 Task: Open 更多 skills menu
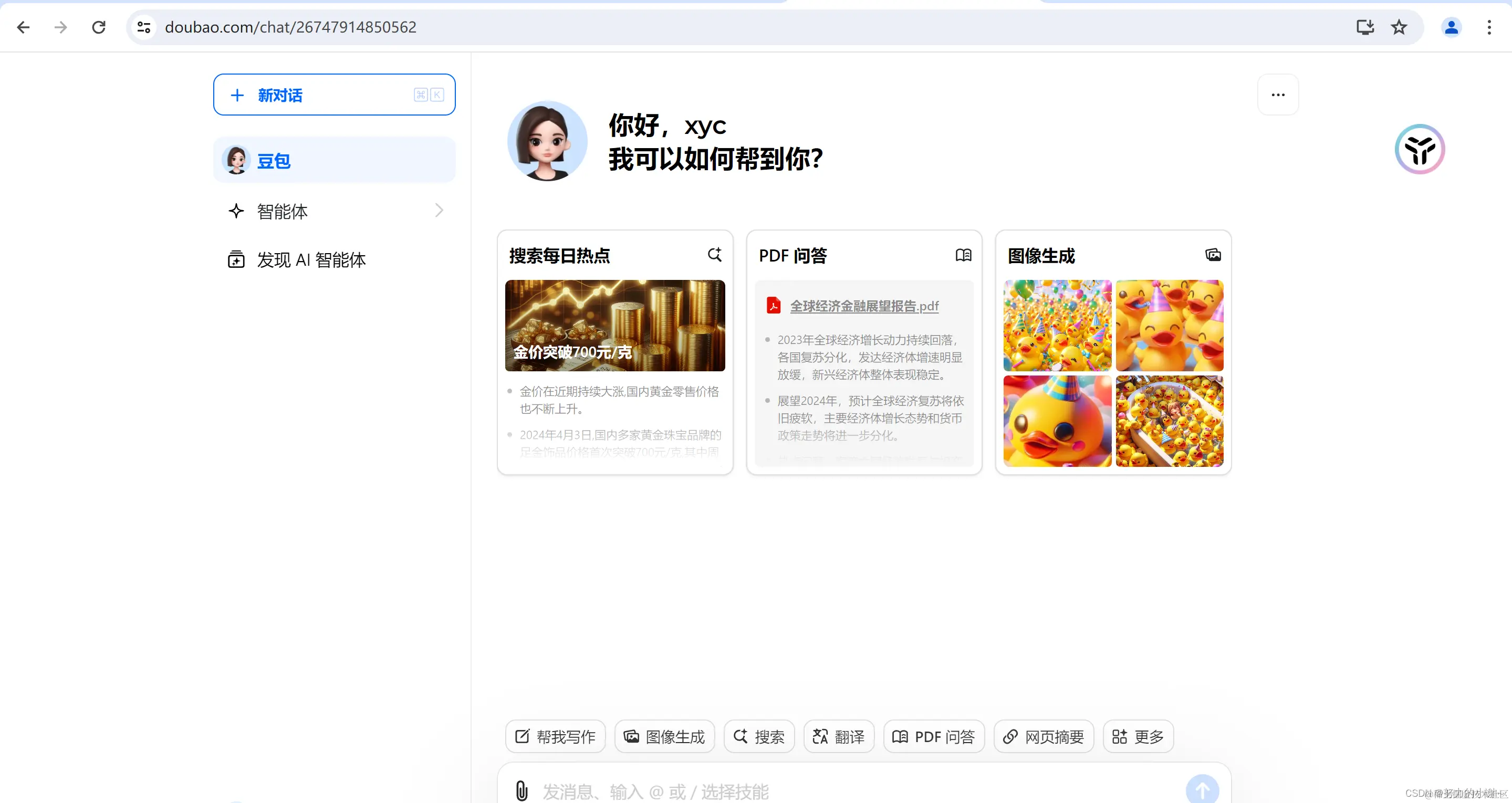[1138, 736]
